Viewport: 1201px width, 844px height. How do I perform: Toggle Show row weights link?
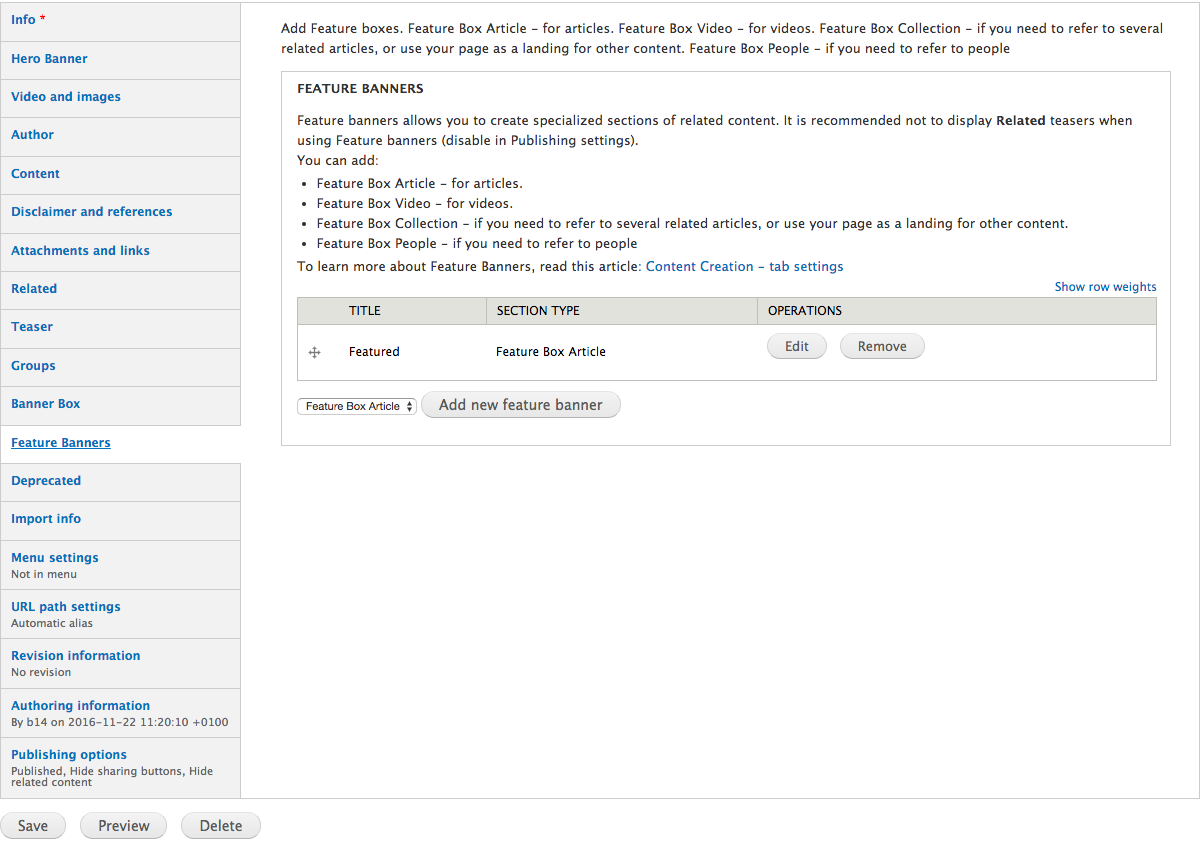coord(1105,287)
